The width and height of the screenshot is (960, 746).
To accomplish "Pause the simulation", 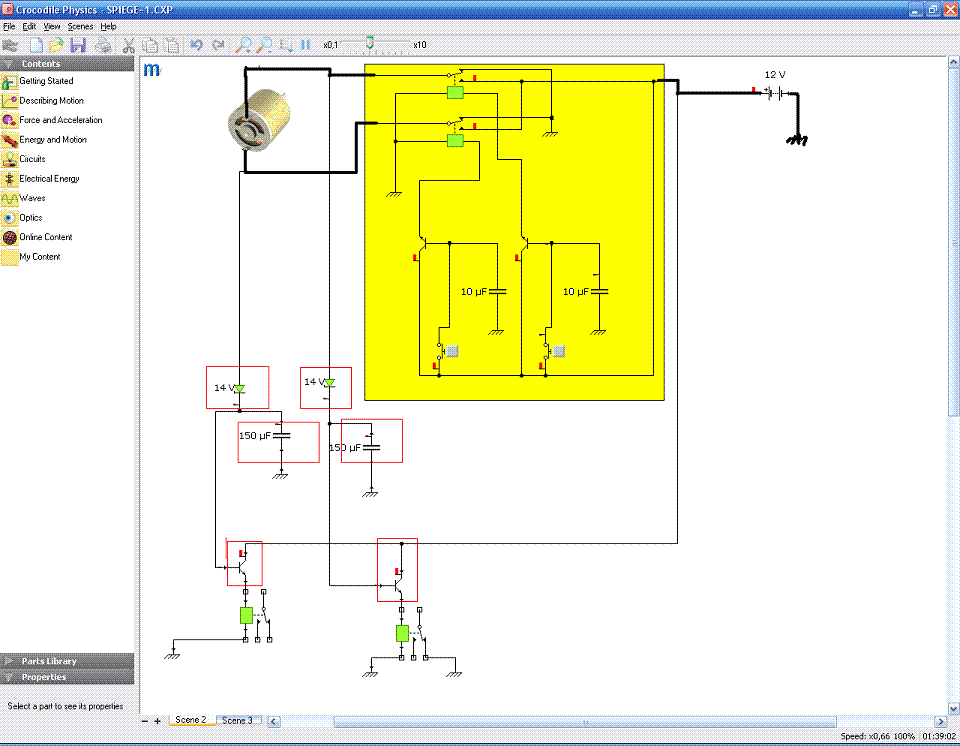I will pos(306,45).
